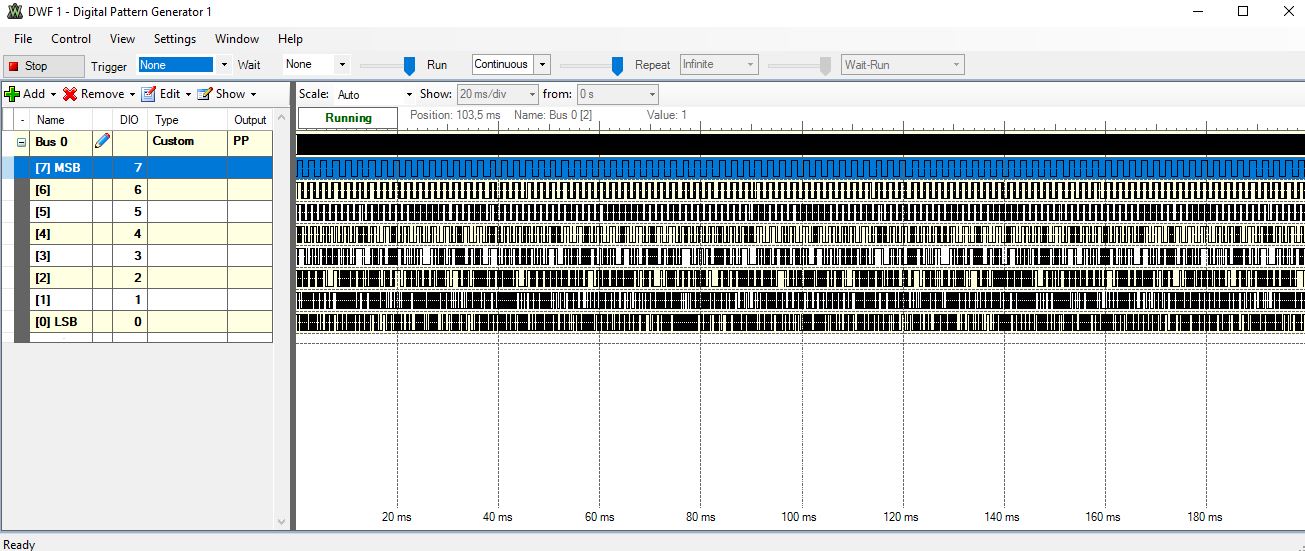Click the red X Remove icon
This screenshot has height=551, width=1305.
[70, 94]
